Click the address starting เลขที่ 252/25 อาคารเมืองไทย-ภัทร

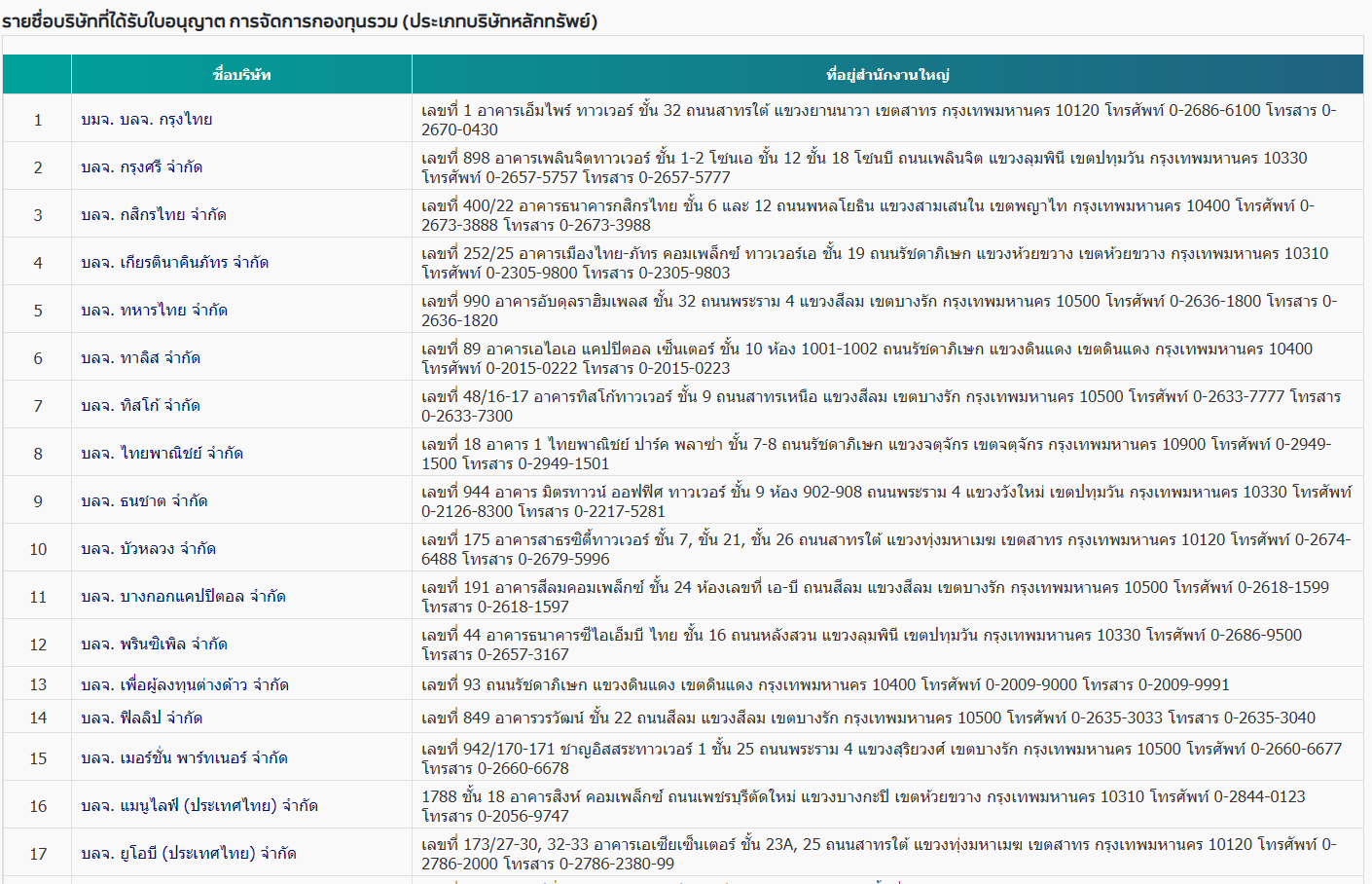click(875, 262)
